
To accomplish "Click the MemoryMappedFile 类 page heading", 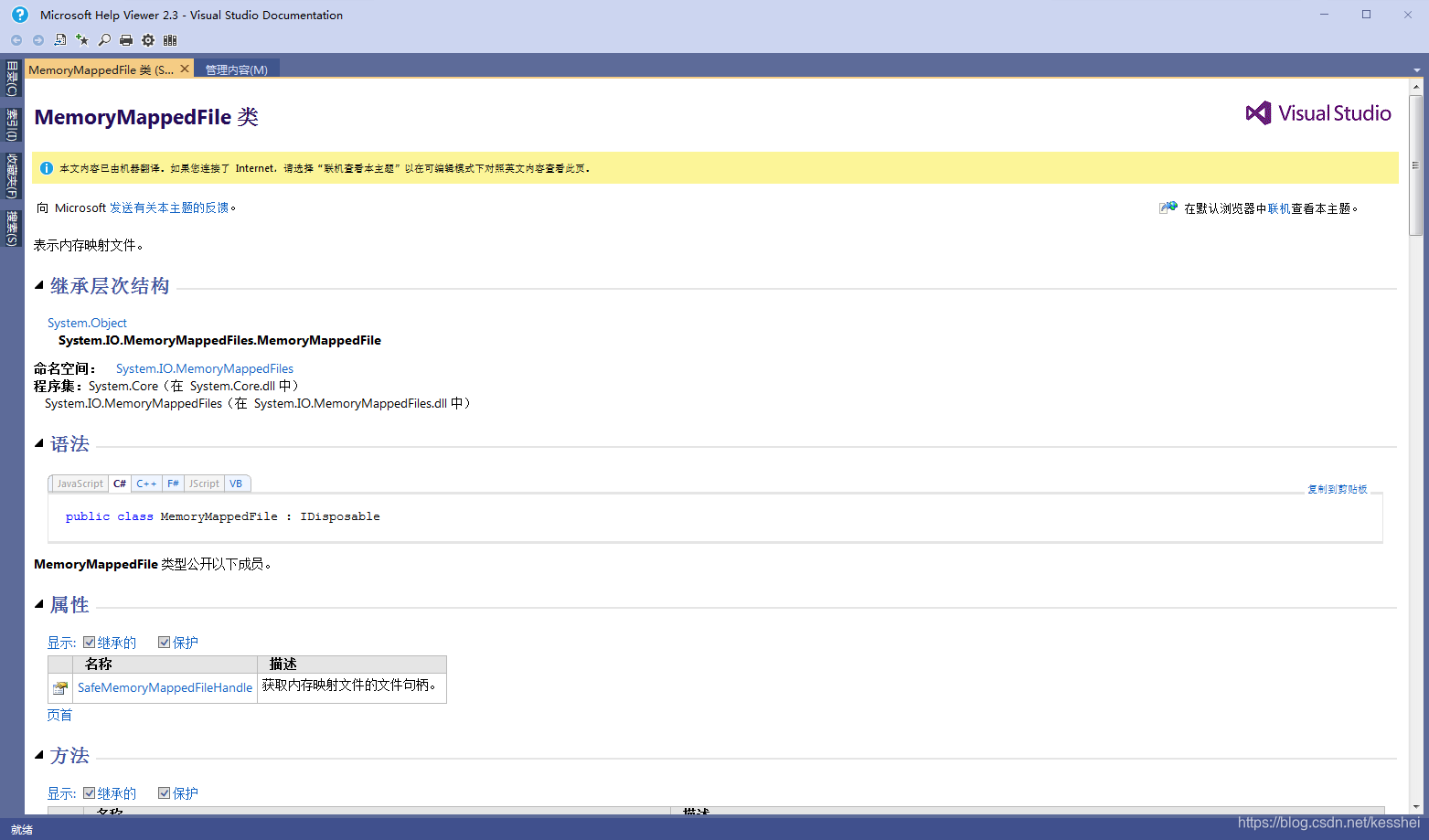I will click(x=146, y=117).
